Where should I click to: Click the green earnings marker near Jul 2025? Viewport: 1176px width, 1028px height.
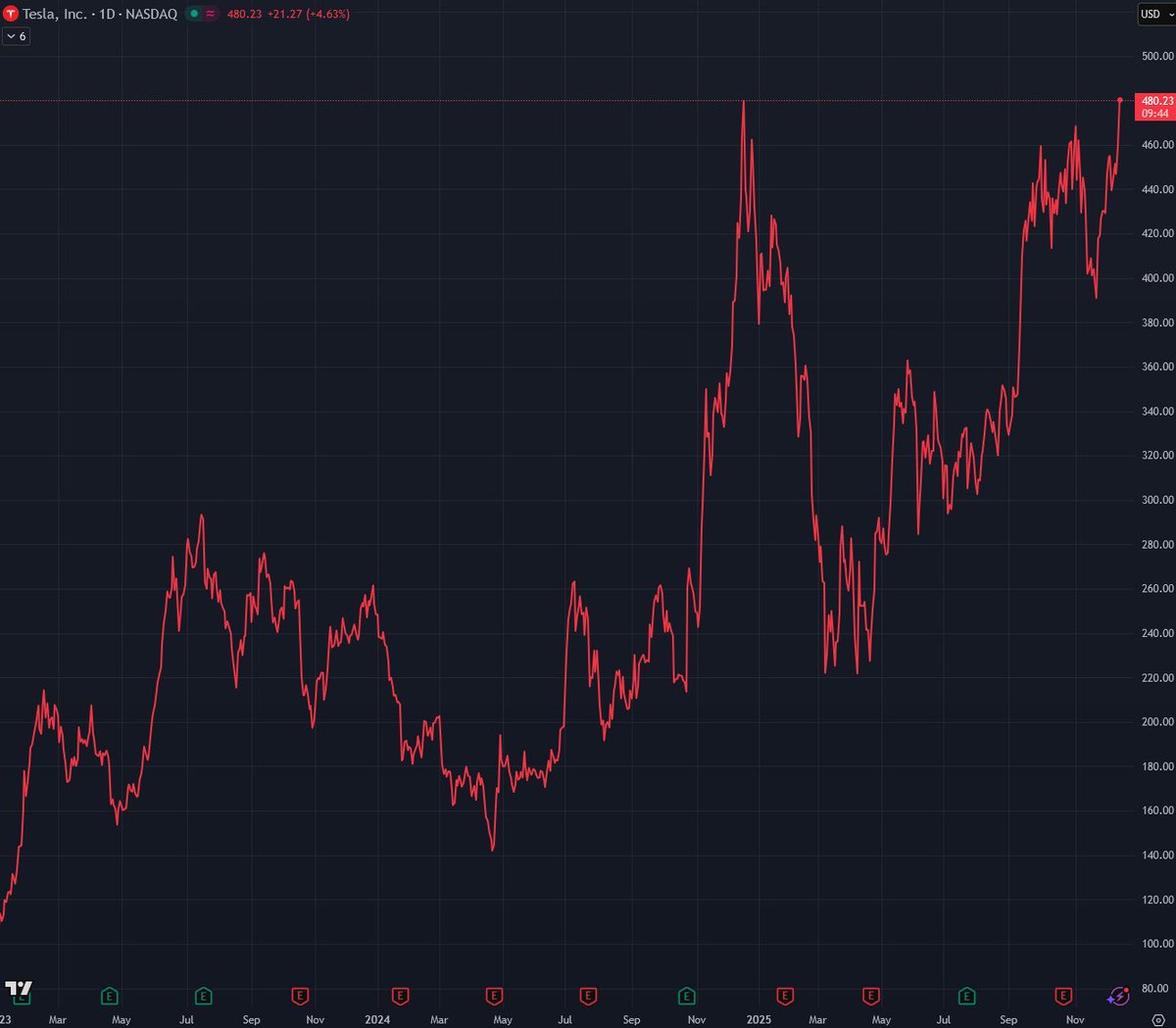coord(967,997)
